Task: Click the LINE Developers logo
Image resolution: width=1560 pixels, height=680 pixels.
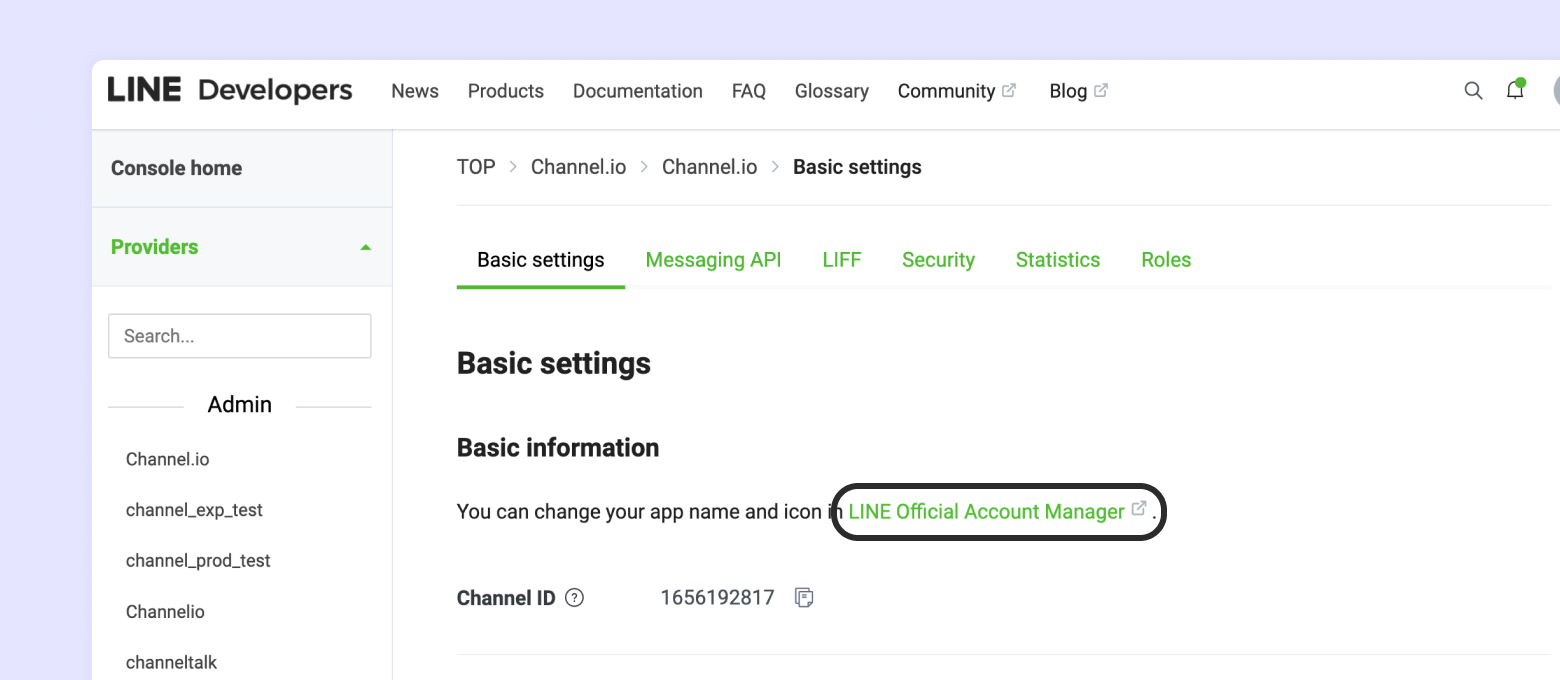Action: (230, 91)
